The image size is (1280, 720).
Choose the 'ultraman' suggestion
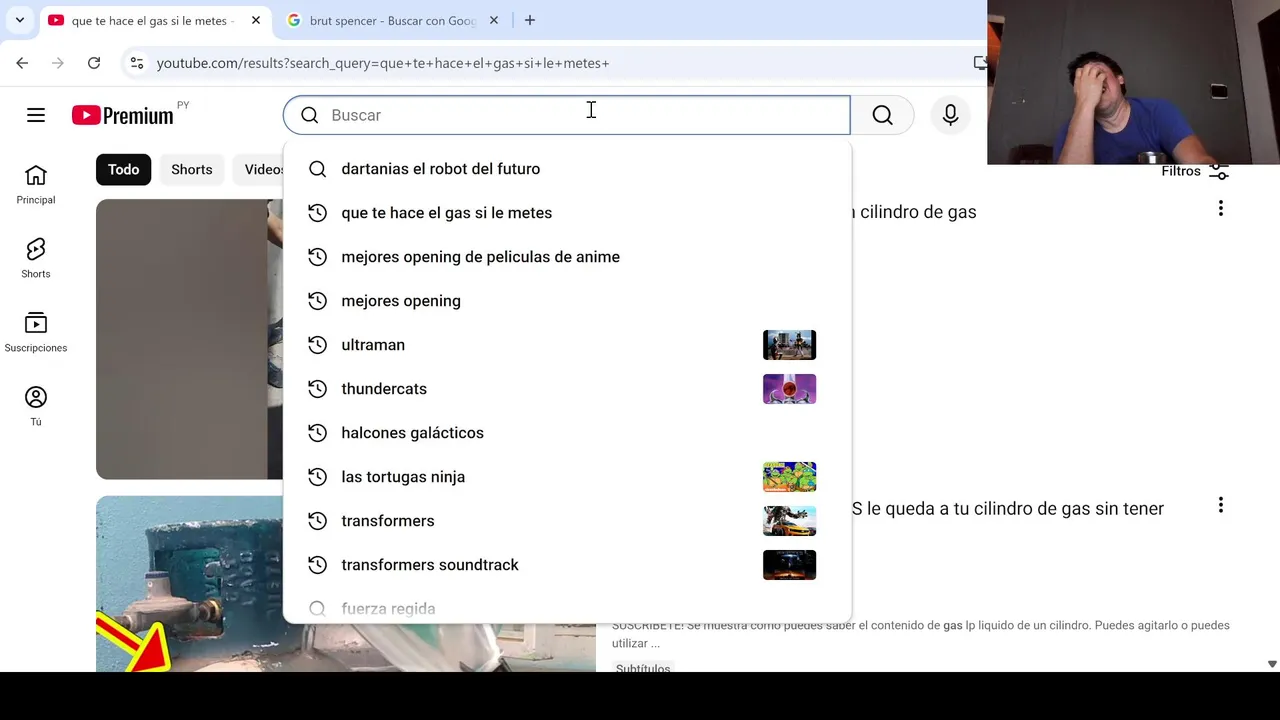point(567,345)
